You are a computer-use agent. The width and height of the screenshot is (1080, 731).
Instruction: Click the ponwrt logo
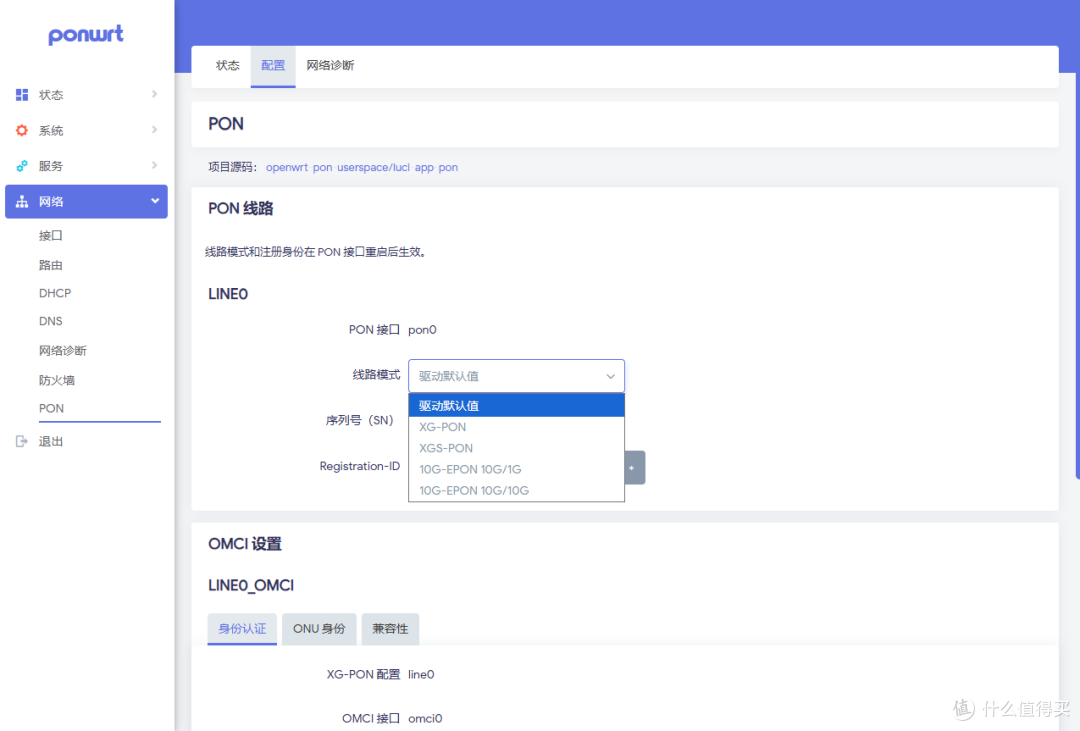pyautogui.click(x=85, y=35)
